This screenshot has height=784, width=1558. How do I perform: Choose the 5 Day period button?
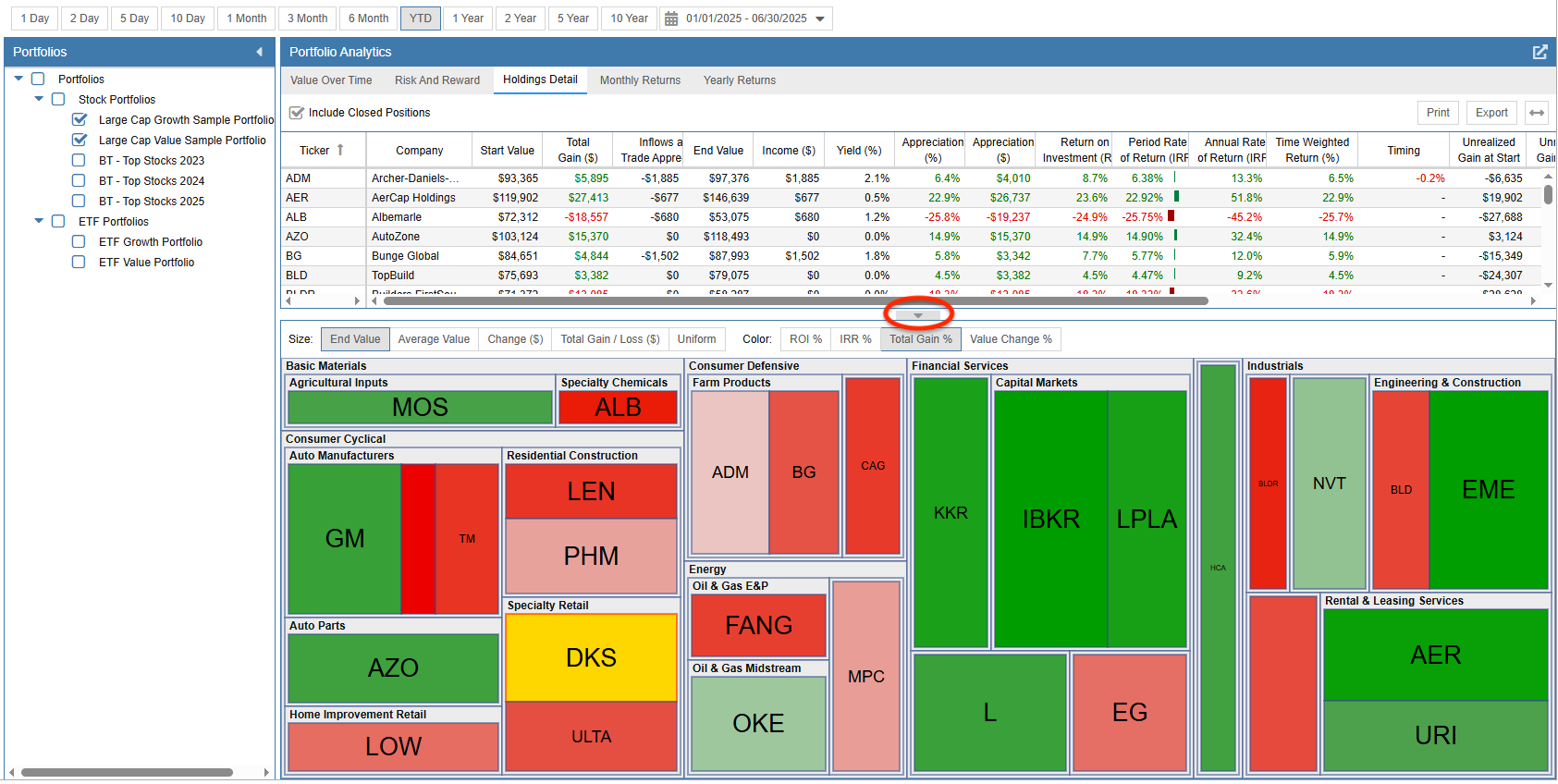(134, 18)
